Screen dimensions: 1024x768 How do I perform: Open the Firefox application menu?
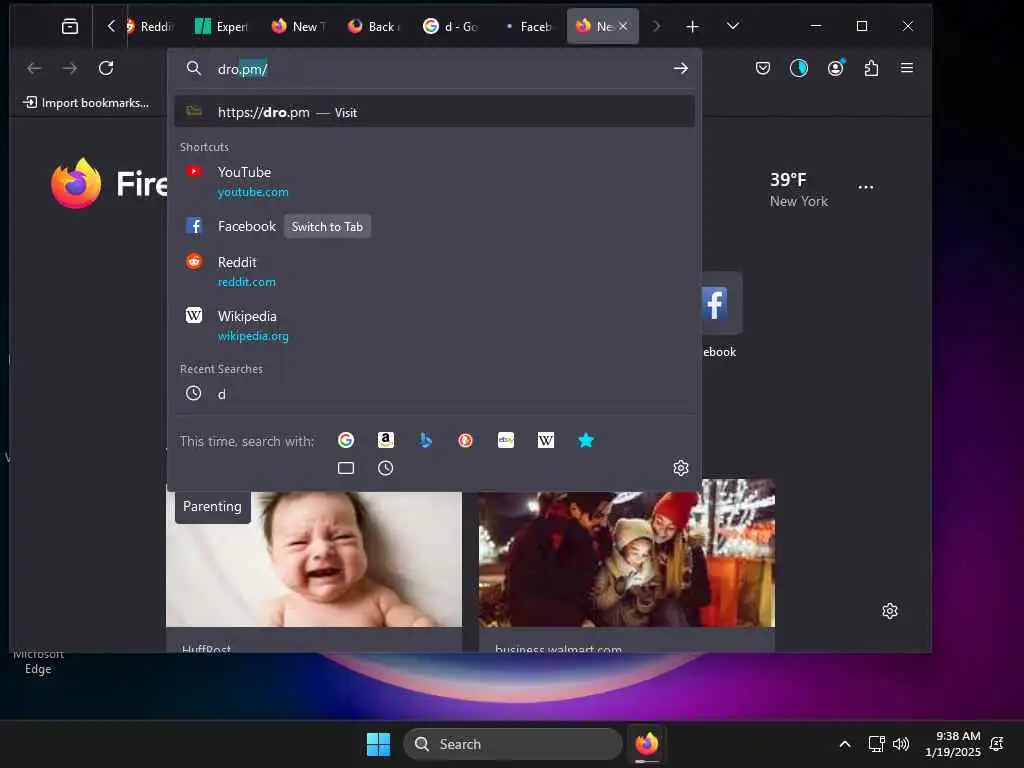[906, 68]
